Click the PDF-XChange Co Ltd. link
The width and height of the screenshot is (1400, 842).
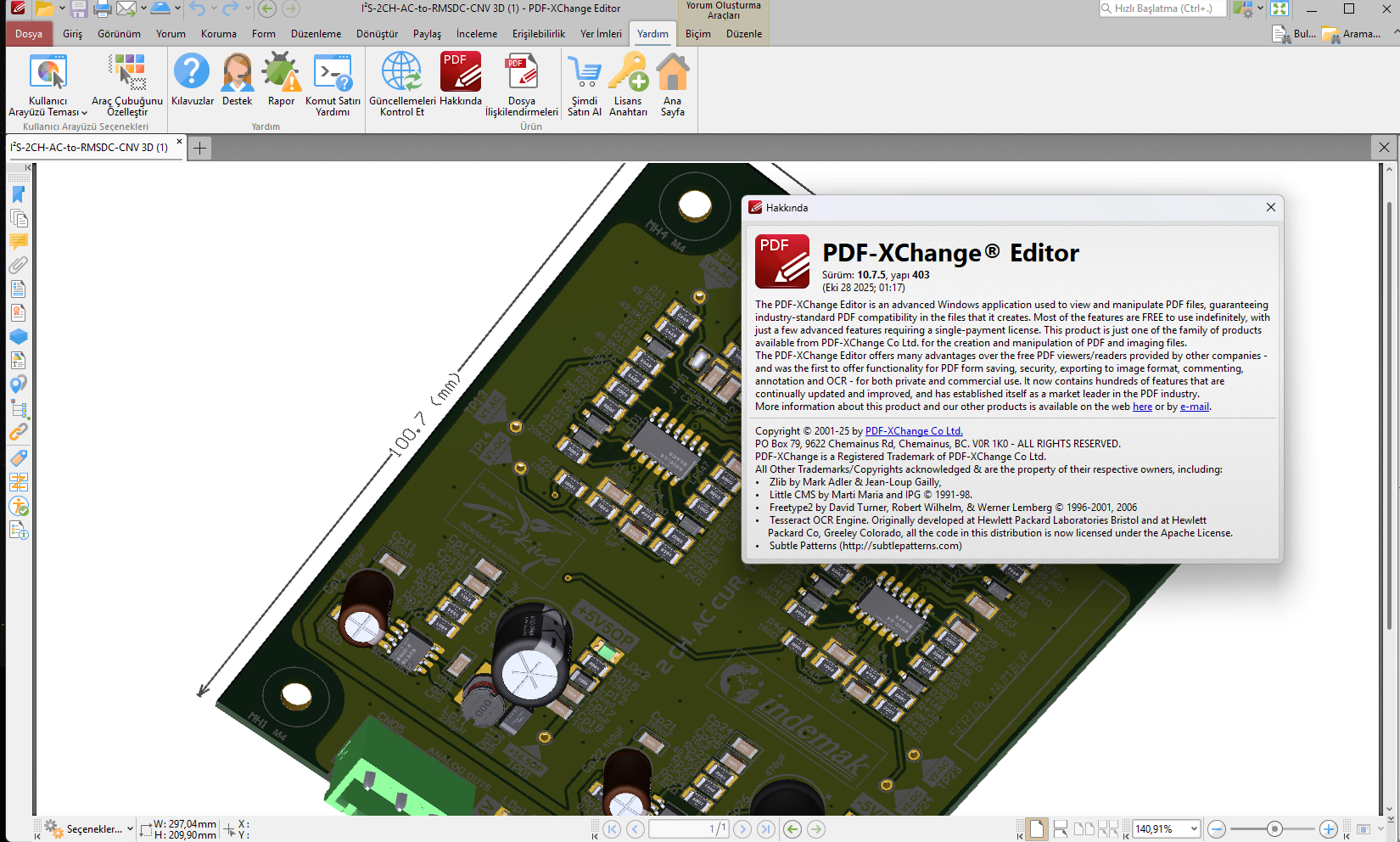click(x=913, y=431)
